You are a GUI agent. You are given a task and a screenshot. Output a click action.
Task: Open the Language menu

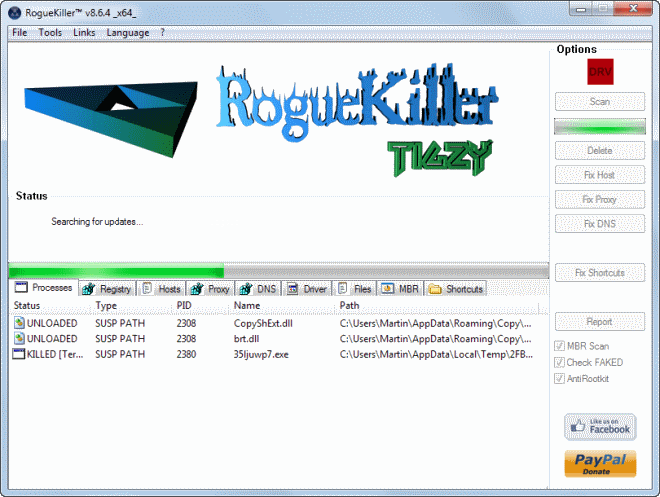pos(128,33)
